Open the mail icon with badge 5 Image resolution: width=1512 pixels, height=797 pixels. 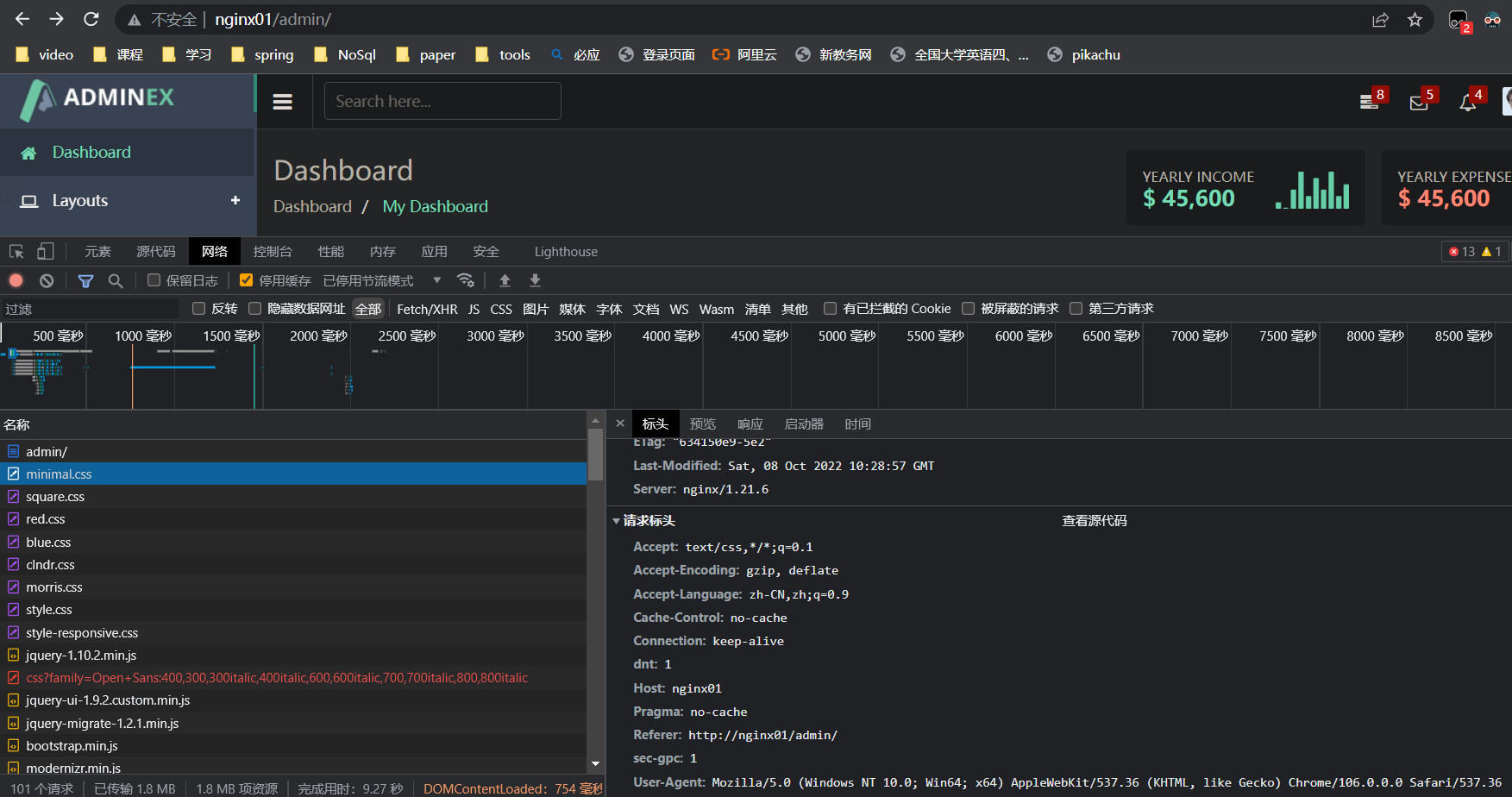[x=1419, y=103]
